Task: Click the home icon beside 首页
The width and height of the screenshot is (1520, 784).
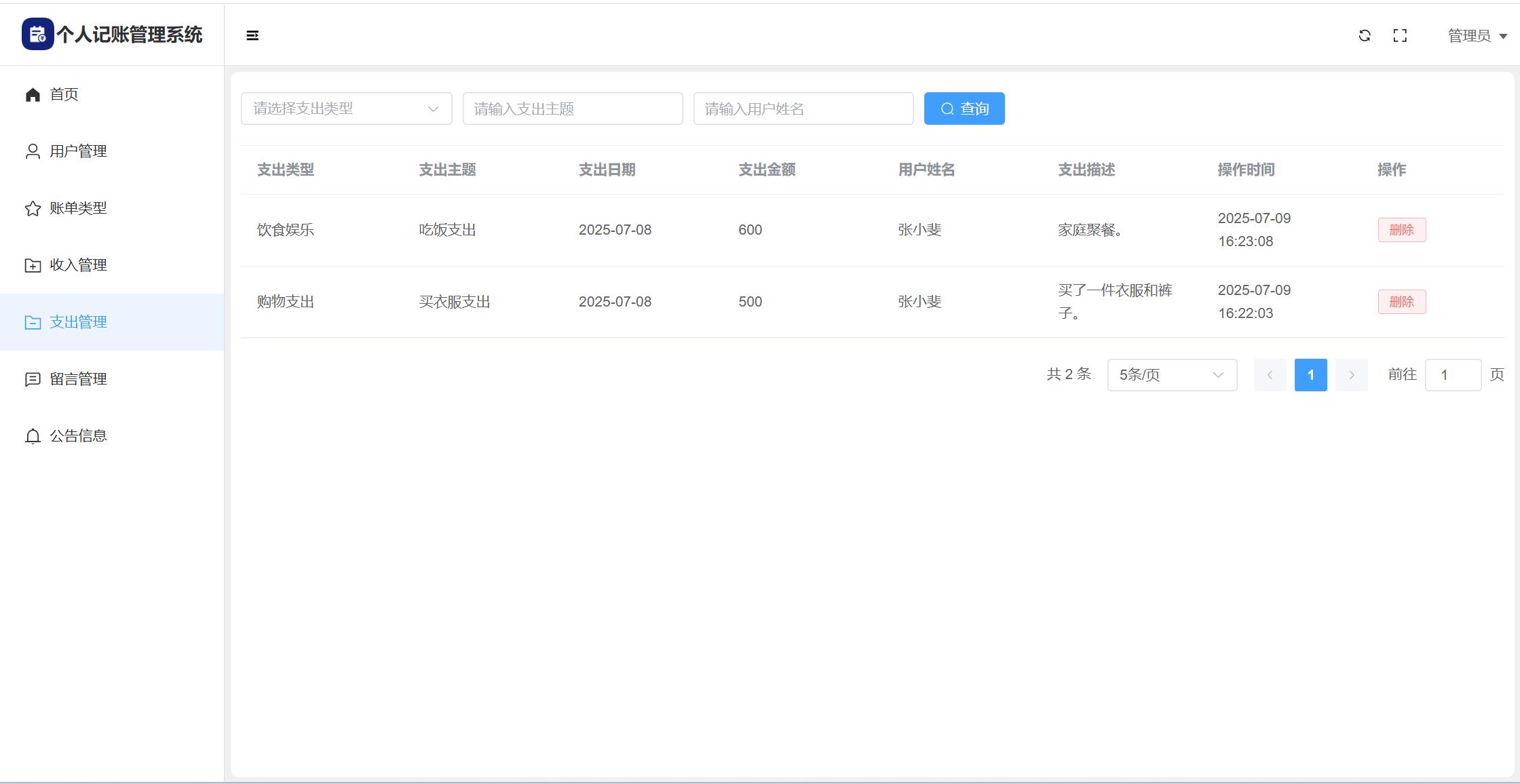Action: click(33, 94)
